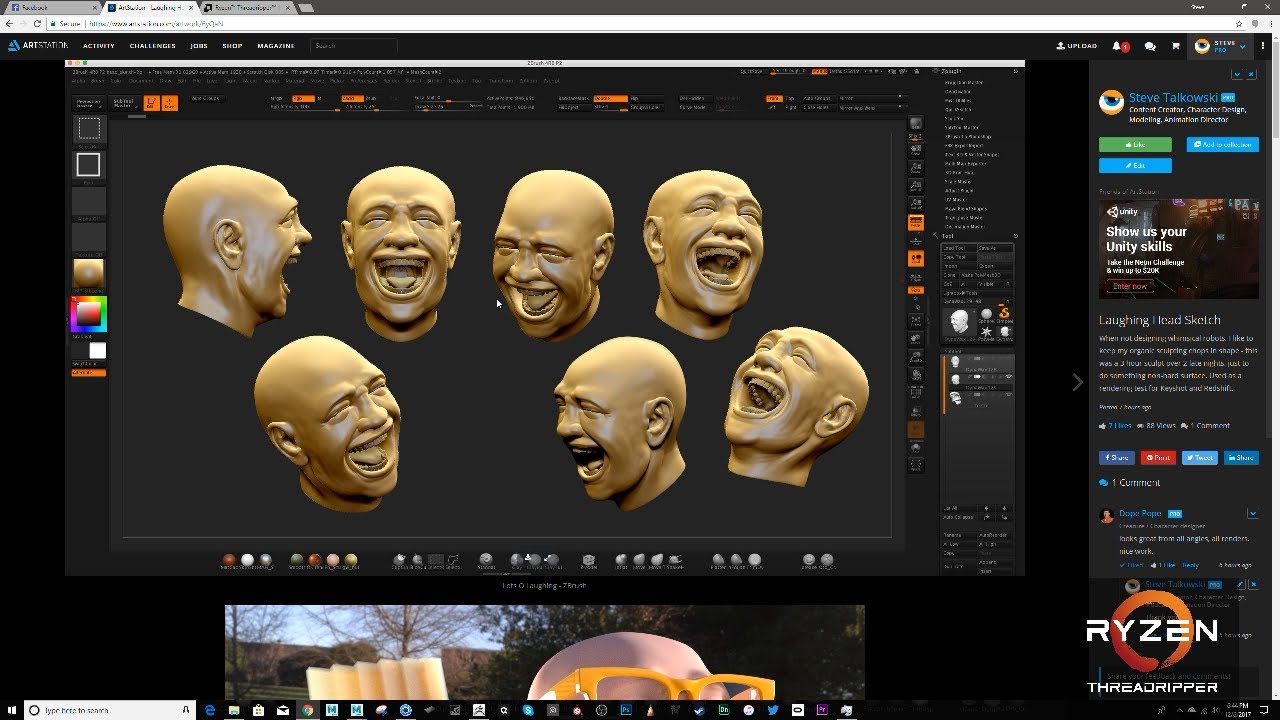
Task: Open the Challenges menu
Action: [152, 46]
